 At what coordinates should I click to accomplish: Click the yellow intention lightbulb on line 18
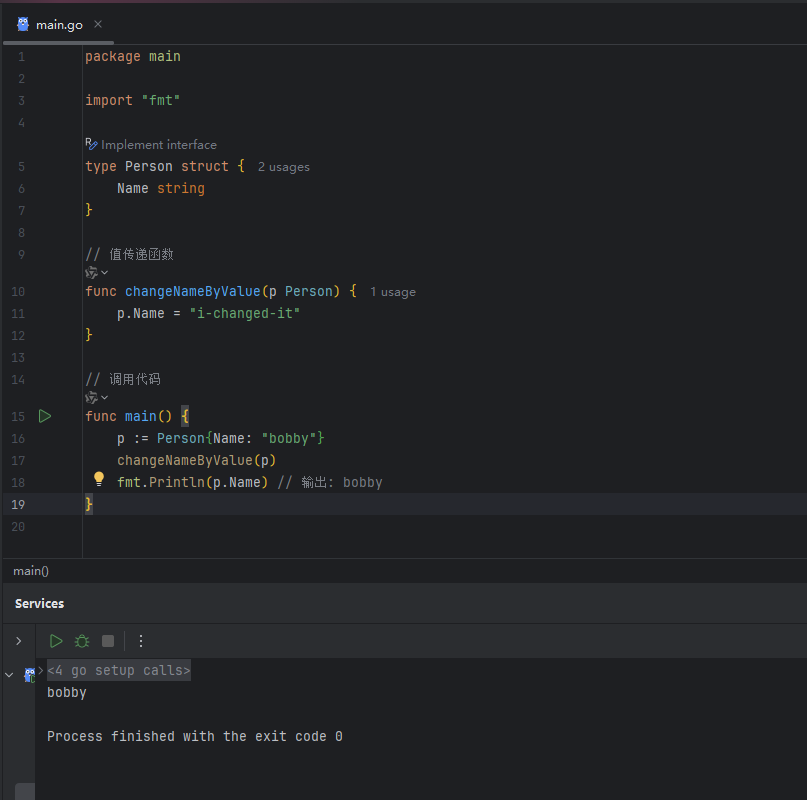point(99,479)
